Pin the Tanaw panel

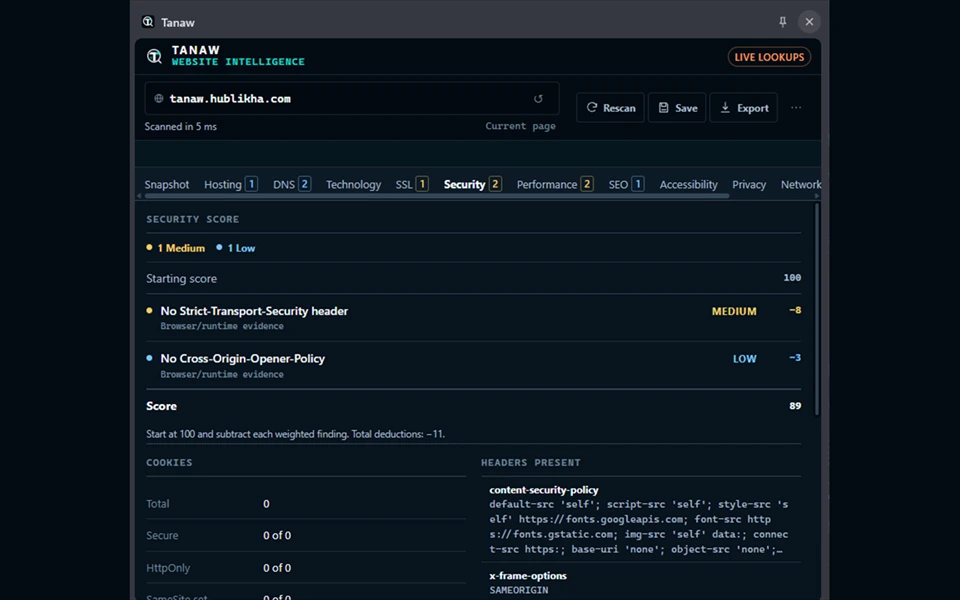(782, 22)
